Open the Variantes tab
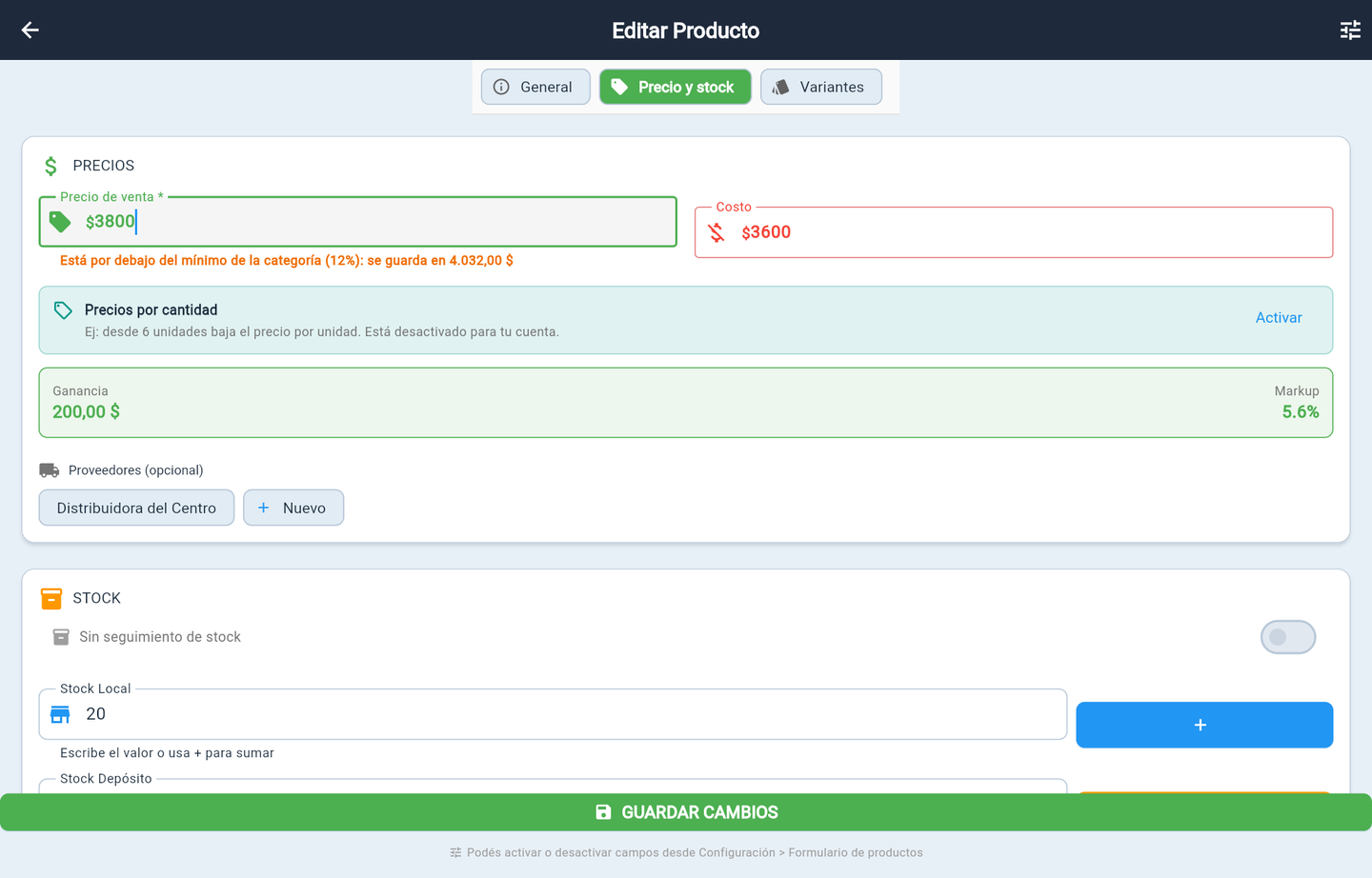1372x878 pixels. click(821, 87)
